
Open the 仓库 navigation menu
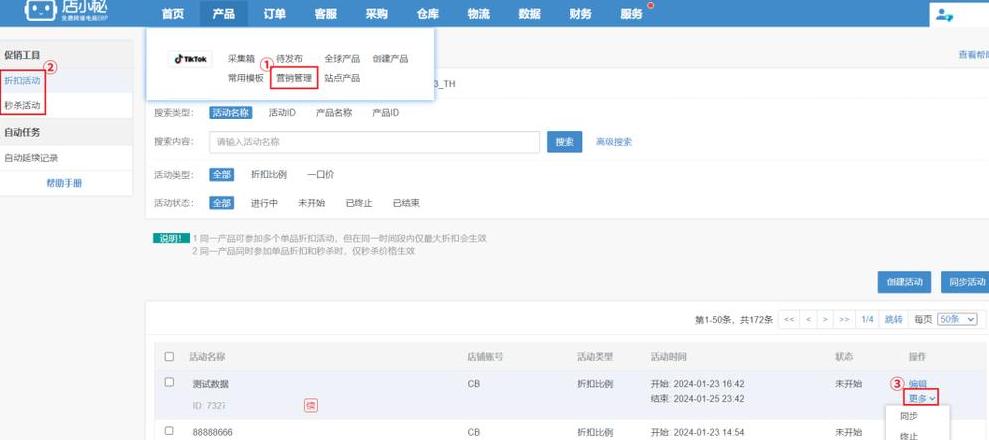point(428,14)
